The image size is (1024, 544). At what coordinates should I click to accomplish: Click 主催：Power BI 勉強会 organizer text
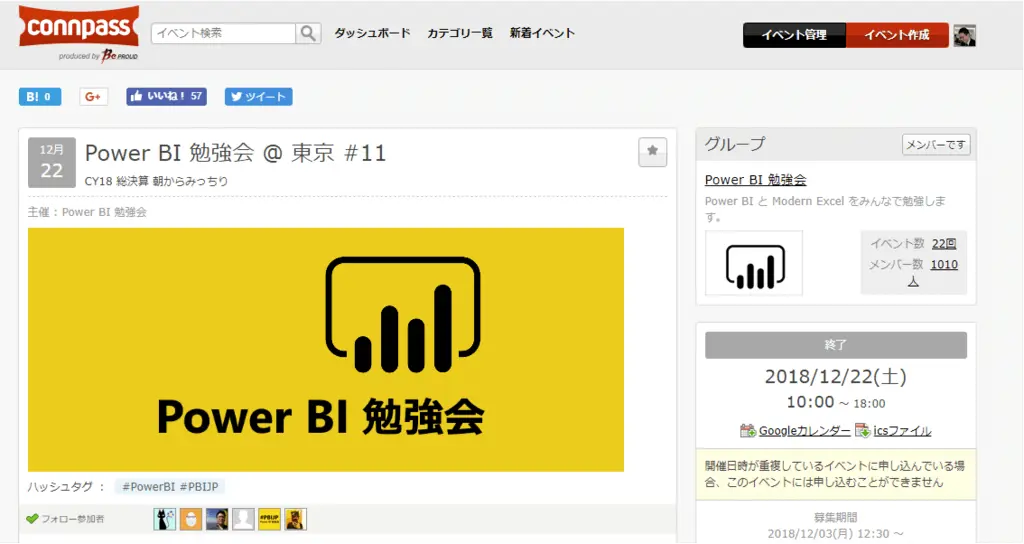87,212
